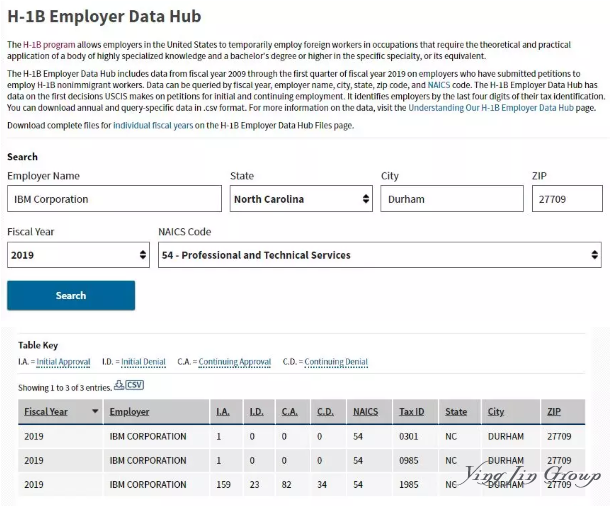This screenshot has width=611, height=506.
Task: Open the NAICS link in description
Action: coord(439,85)
